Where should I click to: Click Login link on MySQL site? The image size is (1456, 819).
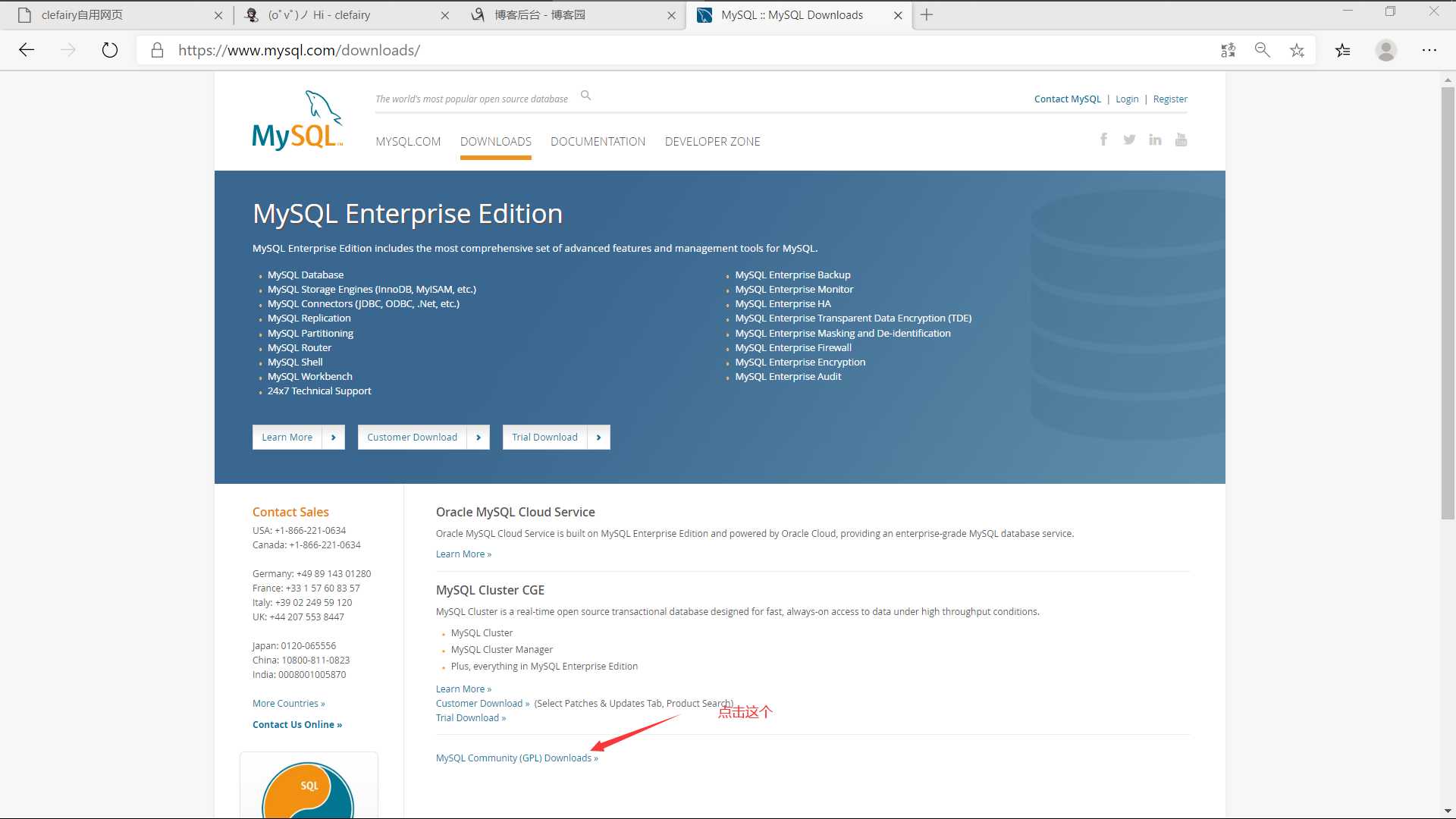coord(1127,99)
